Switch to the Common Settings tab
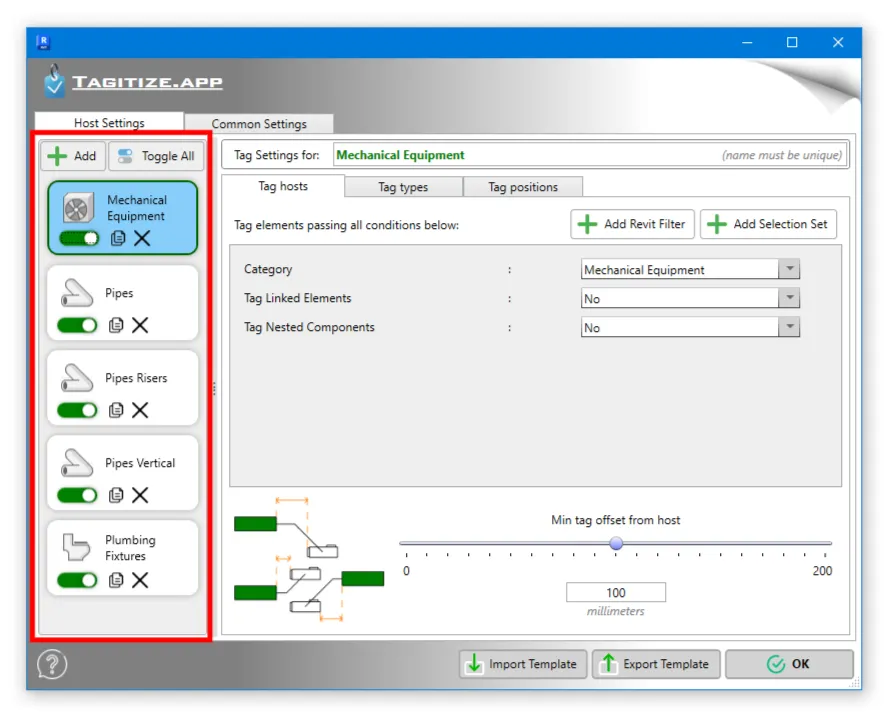This screenshot has width=891, height=718. click(259, 124)
